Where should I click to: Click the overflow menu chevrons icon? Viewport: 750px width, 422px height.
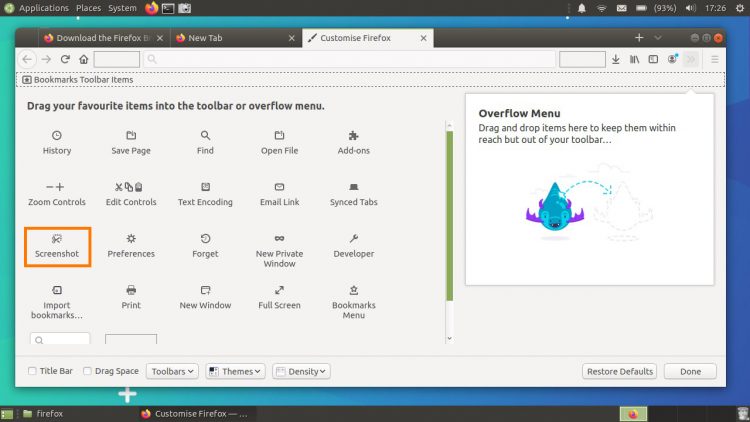(691, 59)
